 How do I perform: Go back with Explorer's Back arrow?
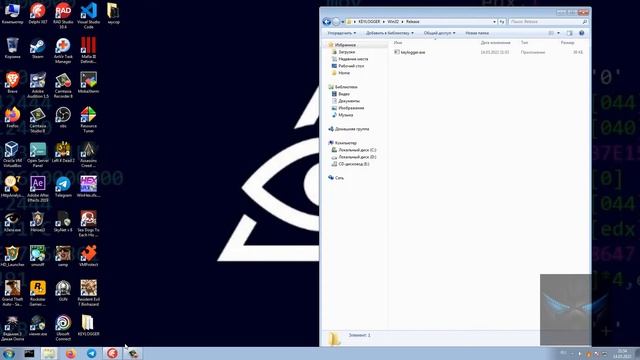[327, 22]
